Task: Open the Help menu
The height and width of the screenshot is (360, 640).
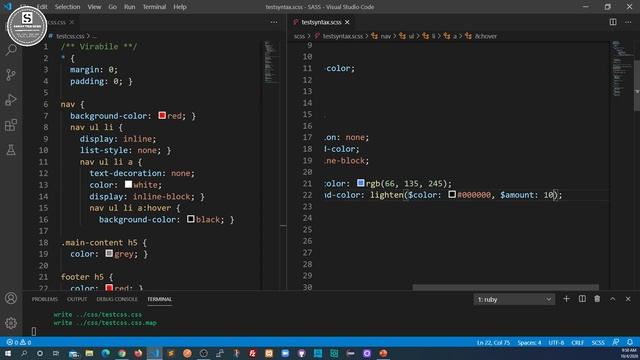Action: coord(180,7)
